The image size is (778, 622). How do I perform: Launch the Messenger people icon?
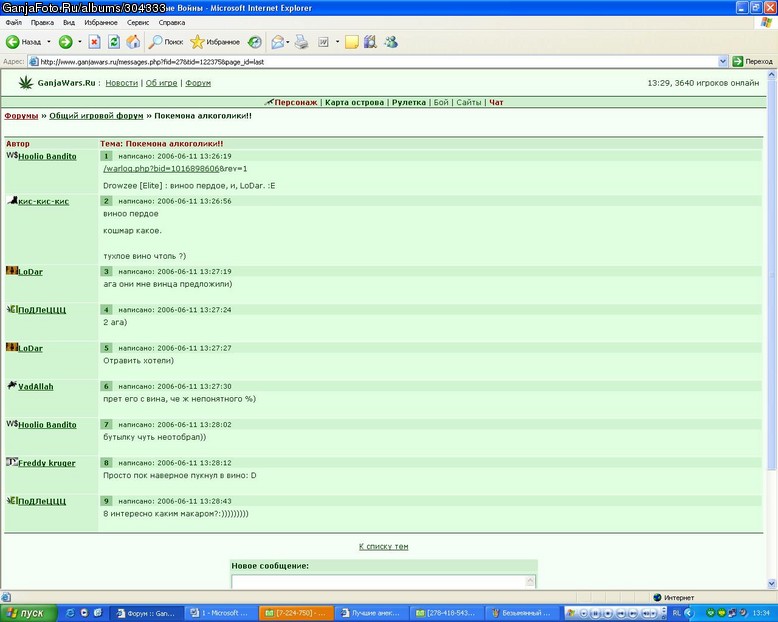point(391,42)
